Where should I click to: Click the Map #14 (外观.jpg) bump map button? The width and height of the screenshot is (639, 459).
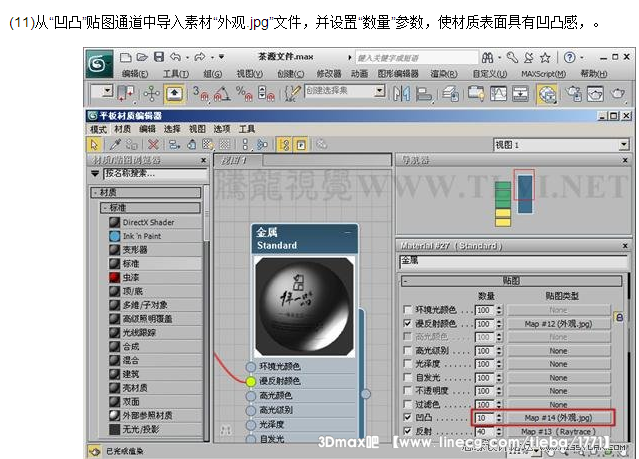click(558, 418)
